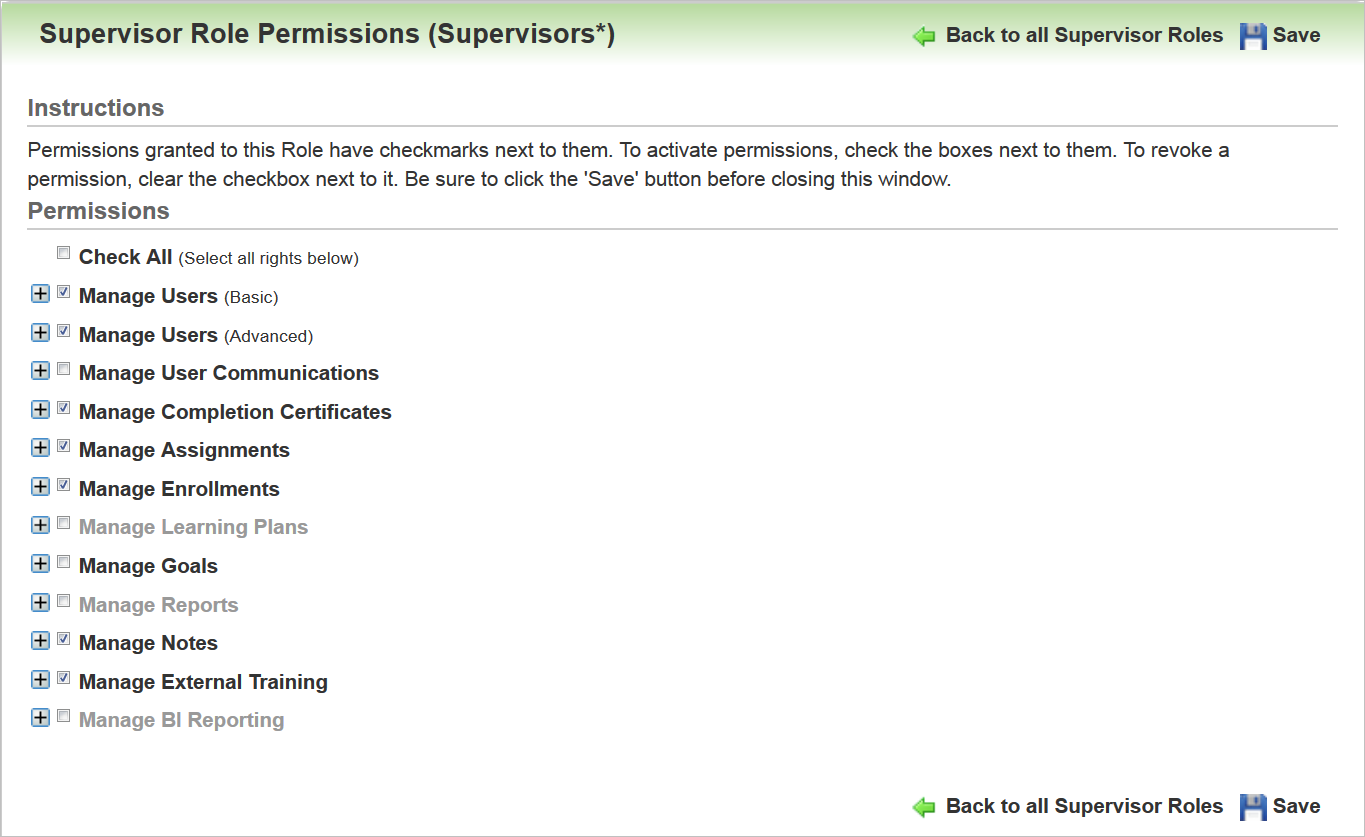Enable the Manage User Communications checkbox
1365x837 pixels.
64,369
